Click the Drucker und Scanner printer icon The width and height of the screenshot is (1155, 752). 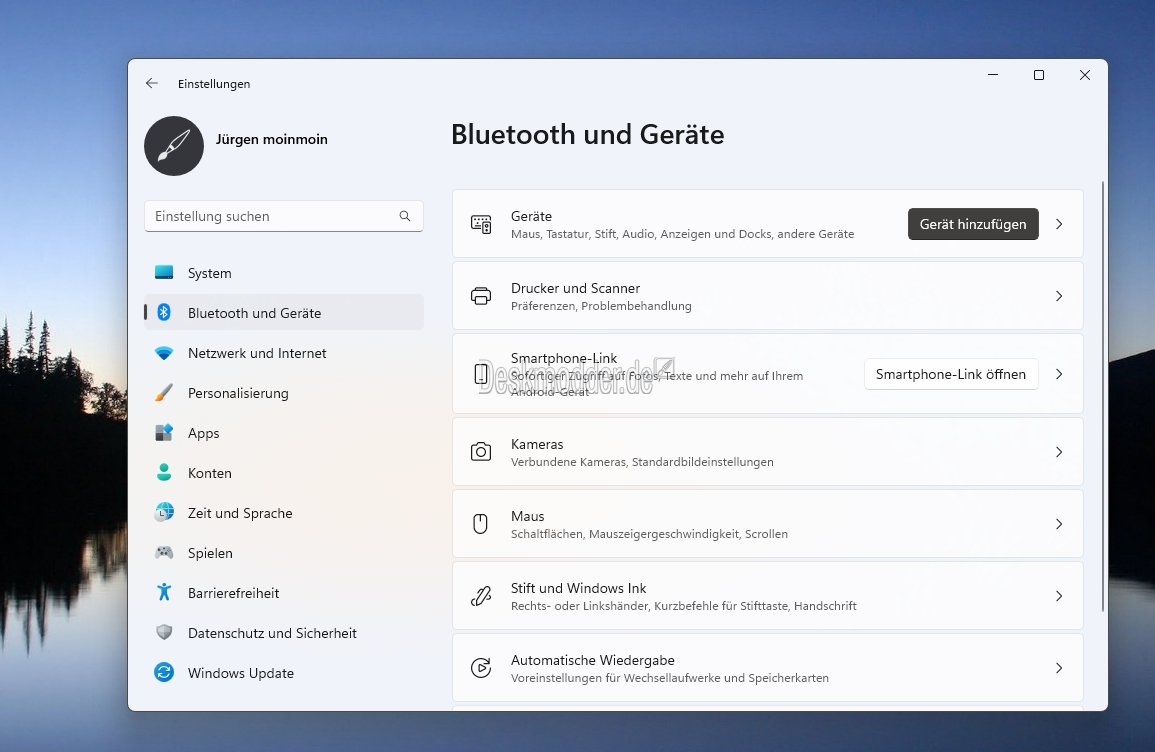[x=481, y=296]
